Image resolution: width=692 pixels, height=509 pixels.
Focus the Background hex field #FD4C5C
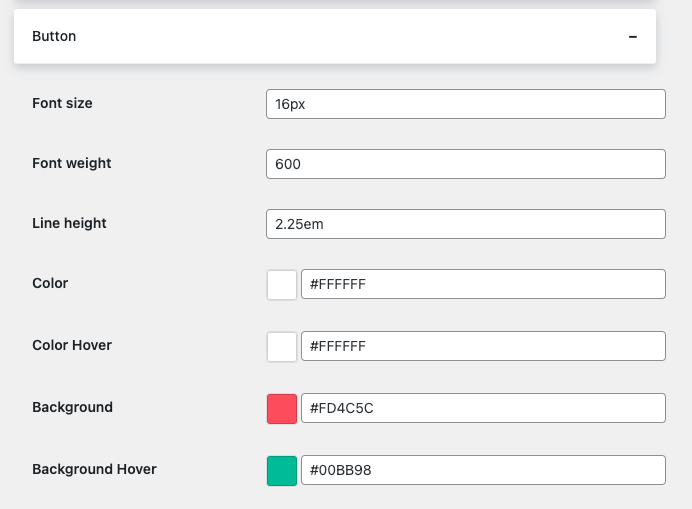pyautogui.click(x=483, y=409)
